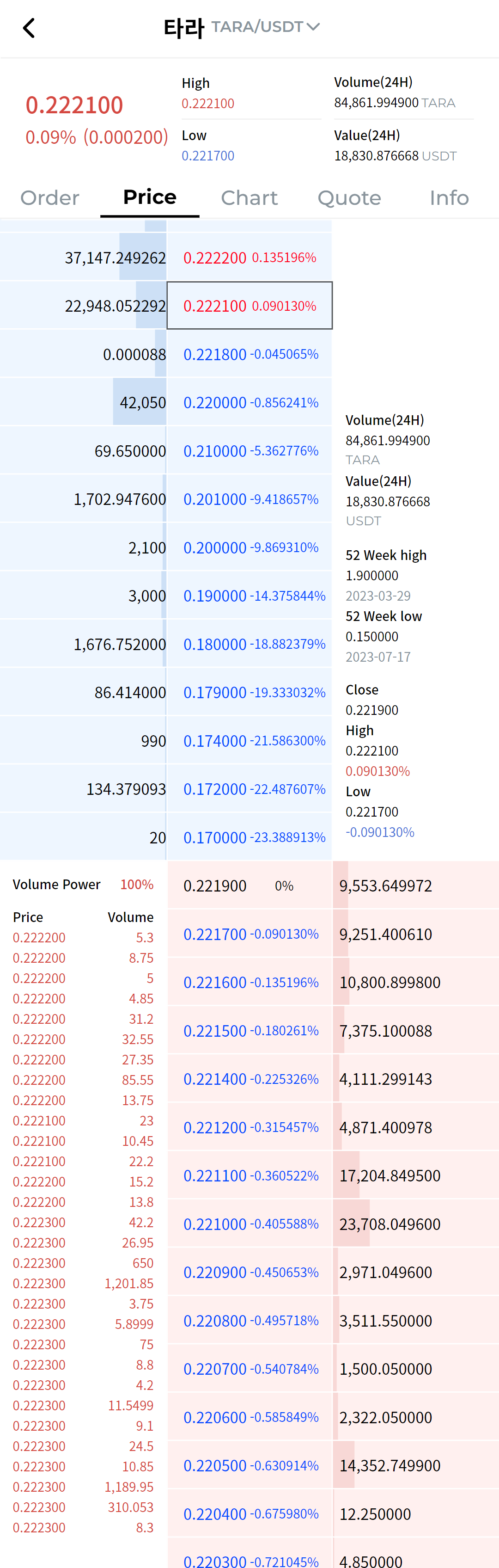Choose the 0.170000 price row
Image resolution: width=499 pixels, height=1568 pixels.
click(x=249, y=837)
